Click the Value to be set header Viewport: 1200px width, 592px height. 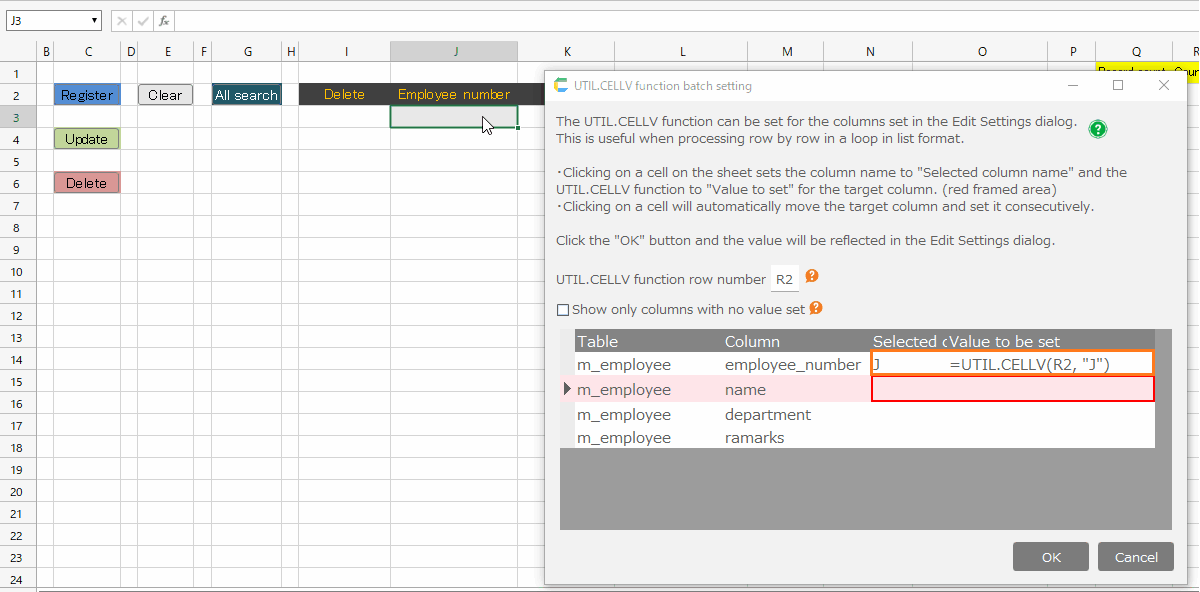[x=1051, y=341]
